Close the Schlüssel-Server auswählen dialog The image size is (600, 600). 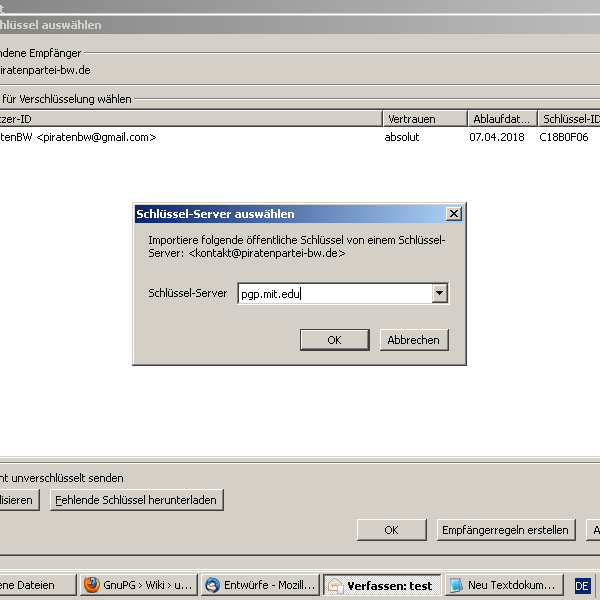tap(453, 214)
